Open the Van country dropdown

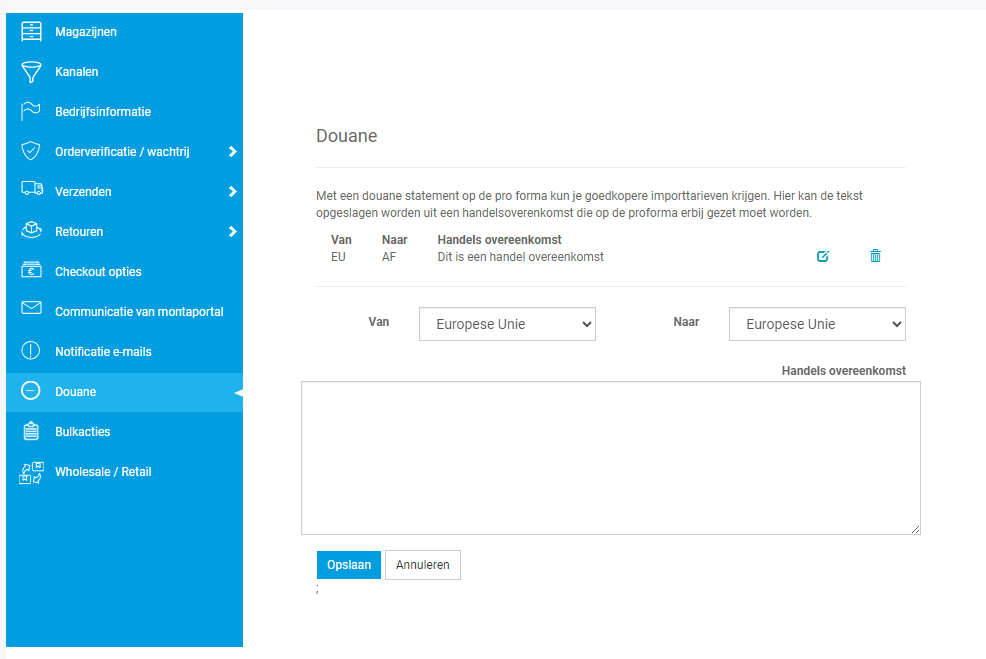point(507,324)
